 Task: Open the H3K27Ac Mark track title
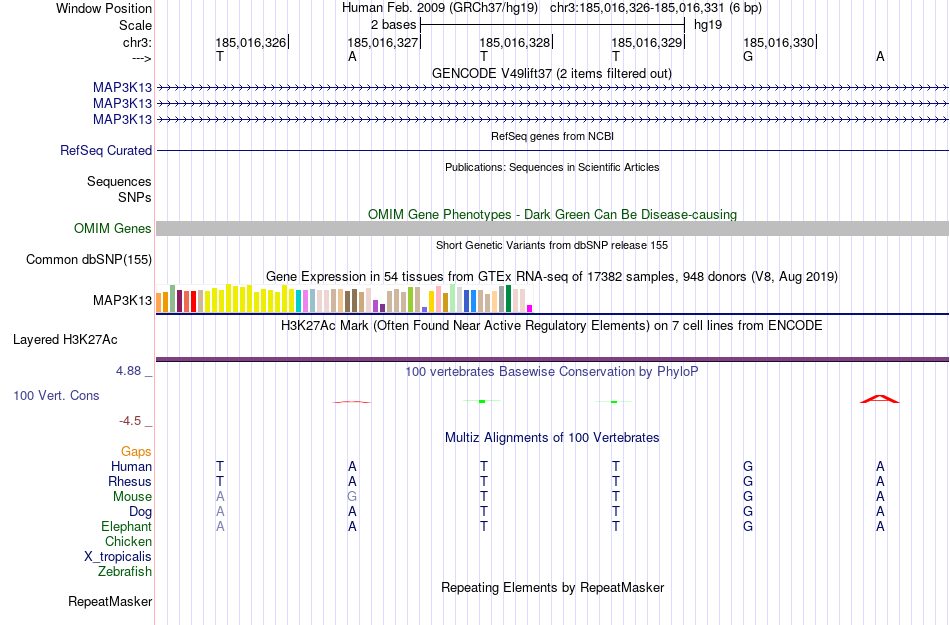pyautogui.click(x=552, y=326)
